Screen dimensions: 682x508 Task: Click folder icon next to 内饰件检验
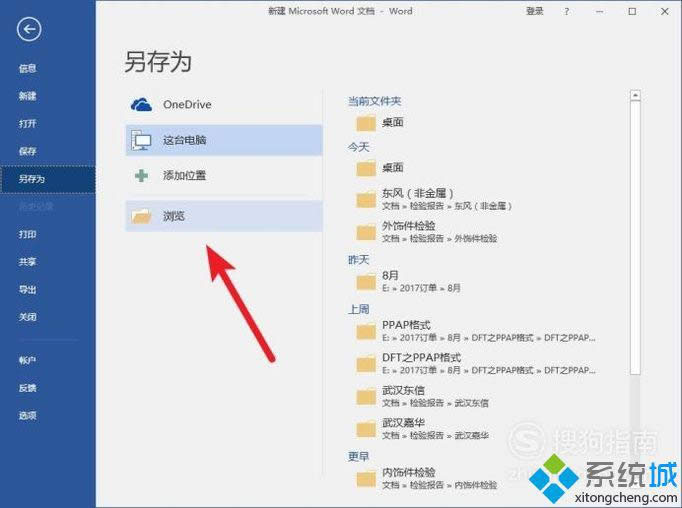point(366,479)
